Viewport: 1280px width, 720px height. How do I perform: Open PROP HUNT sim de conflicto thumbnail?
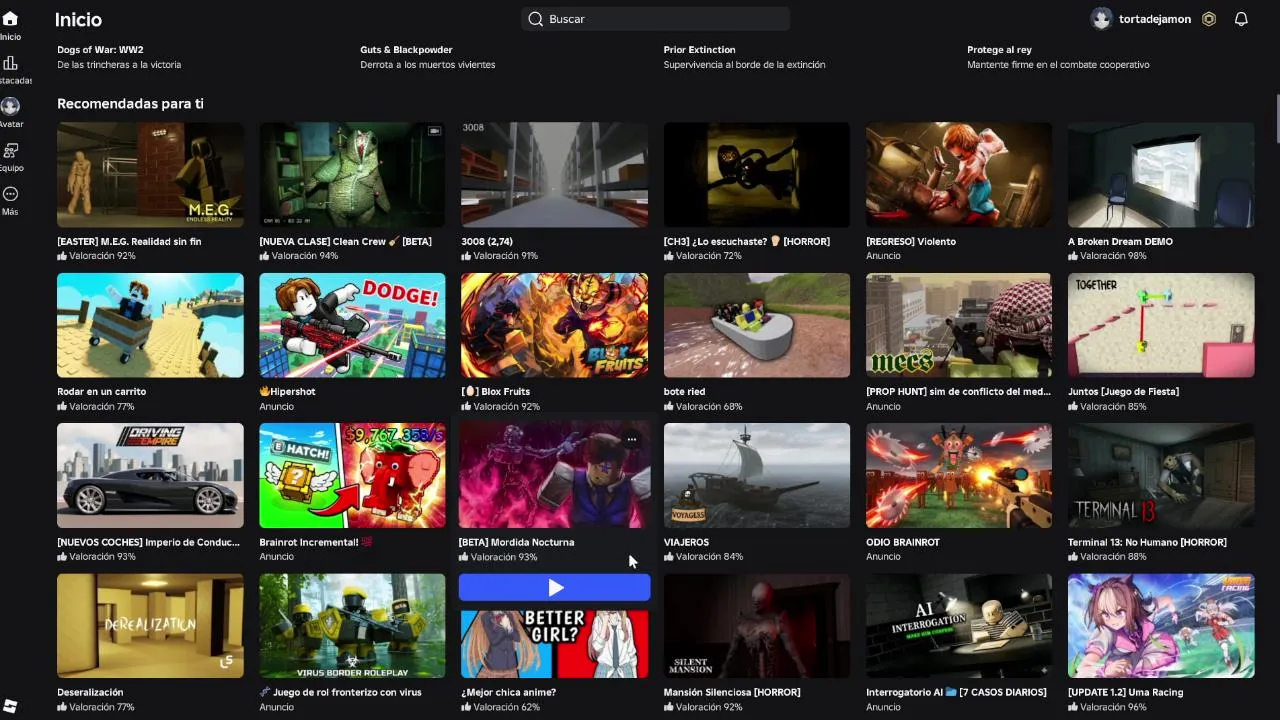pos(959,325)
